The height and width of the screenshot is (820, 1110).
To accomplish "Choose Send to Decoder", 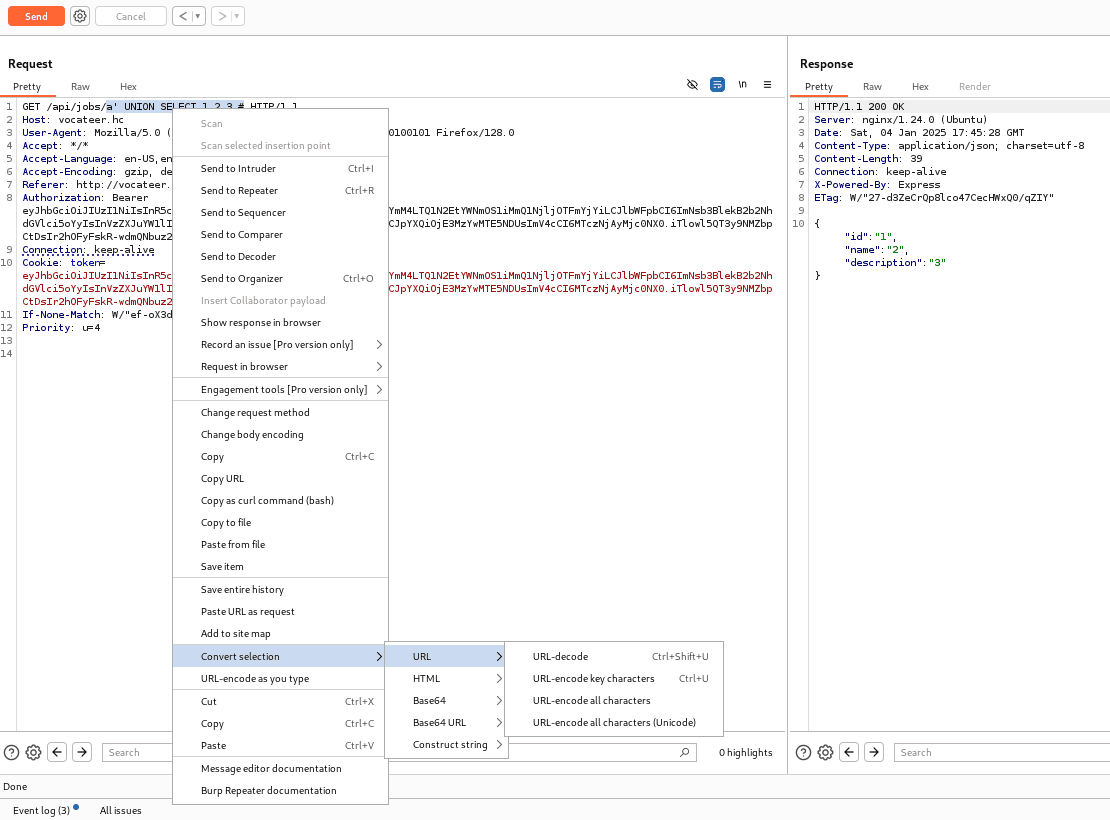I will click(280, 256).
